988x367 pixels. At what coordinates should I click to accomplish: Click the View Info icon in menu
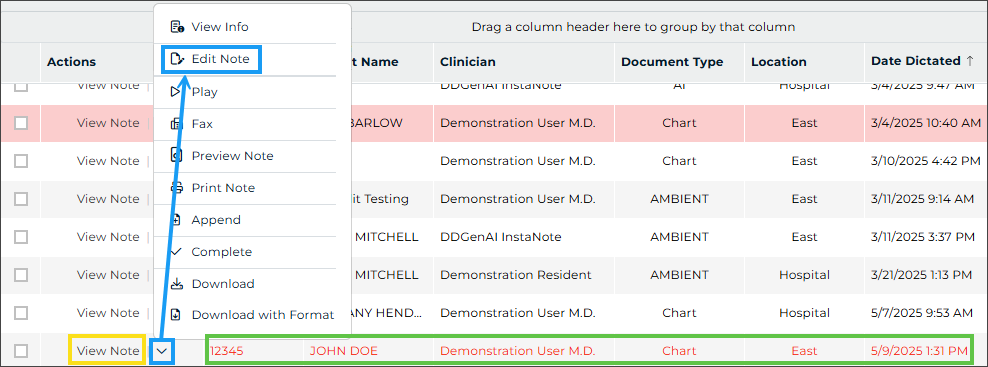coord(177,27)
